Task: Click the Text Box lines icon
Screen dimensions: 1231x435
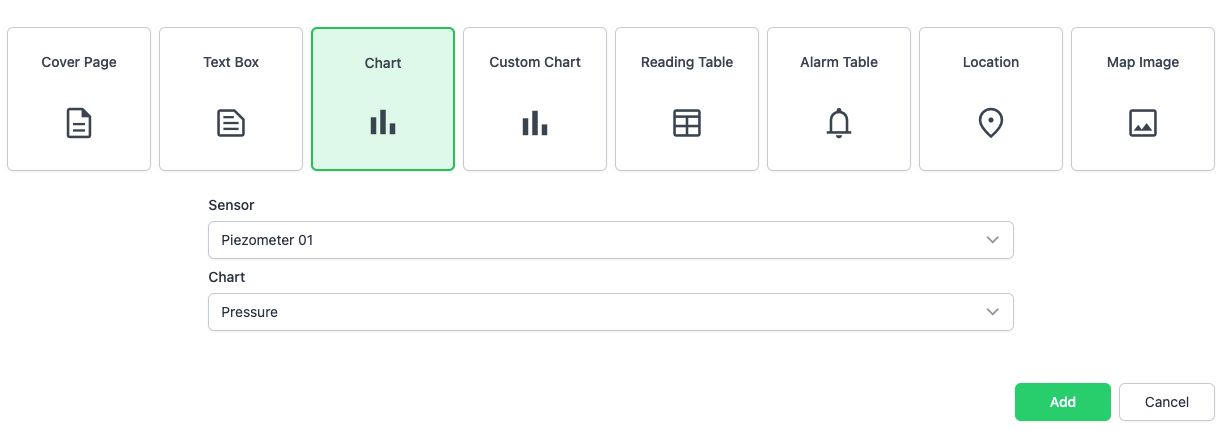Action: click(x=231, y=123)
